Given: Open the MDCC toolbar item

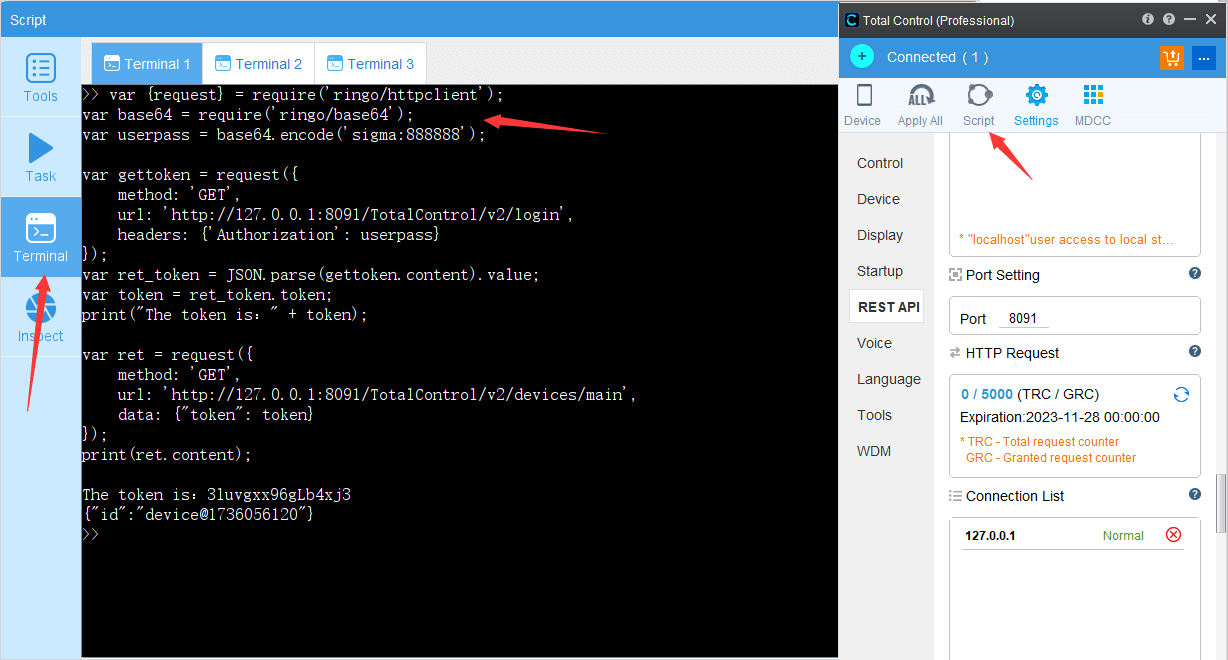Looking at the screenshot, I should click(1093, 106).
